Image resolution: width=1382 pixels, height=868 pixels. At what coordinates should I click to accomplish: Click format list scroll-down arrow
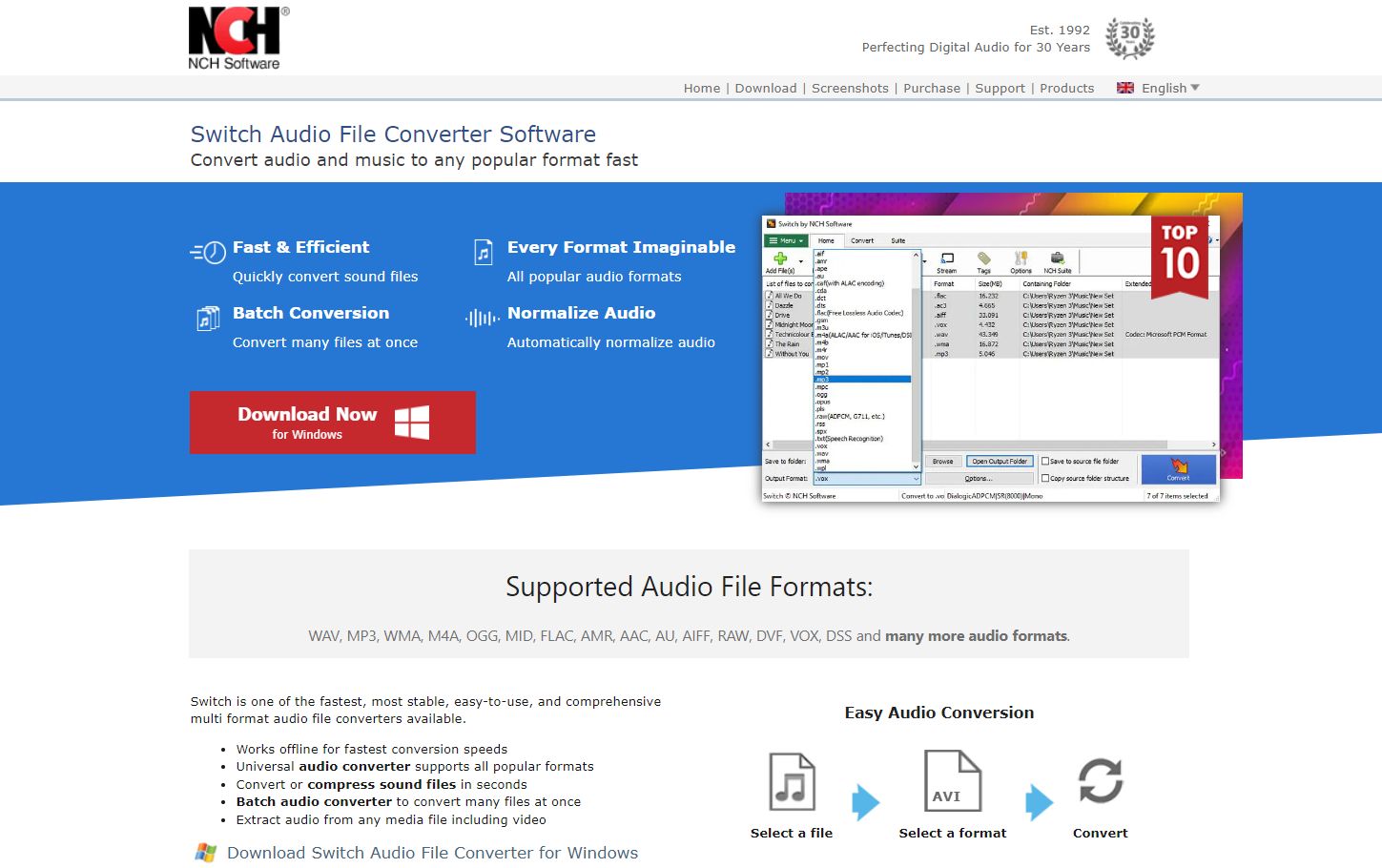pos(916,466)
